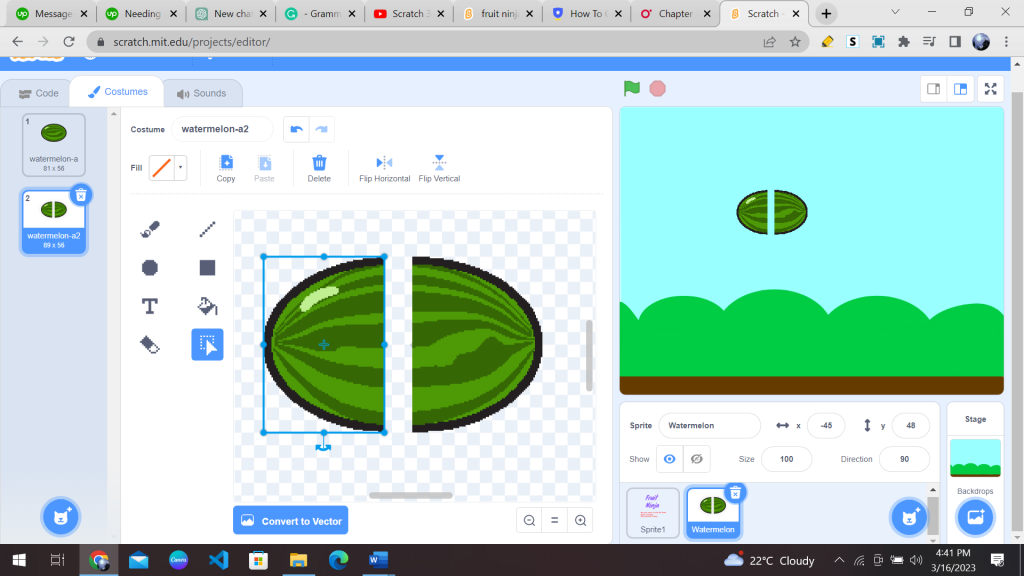1024x576 pixels.
Task: Select the Line tool
Action: tap(207, 228)
